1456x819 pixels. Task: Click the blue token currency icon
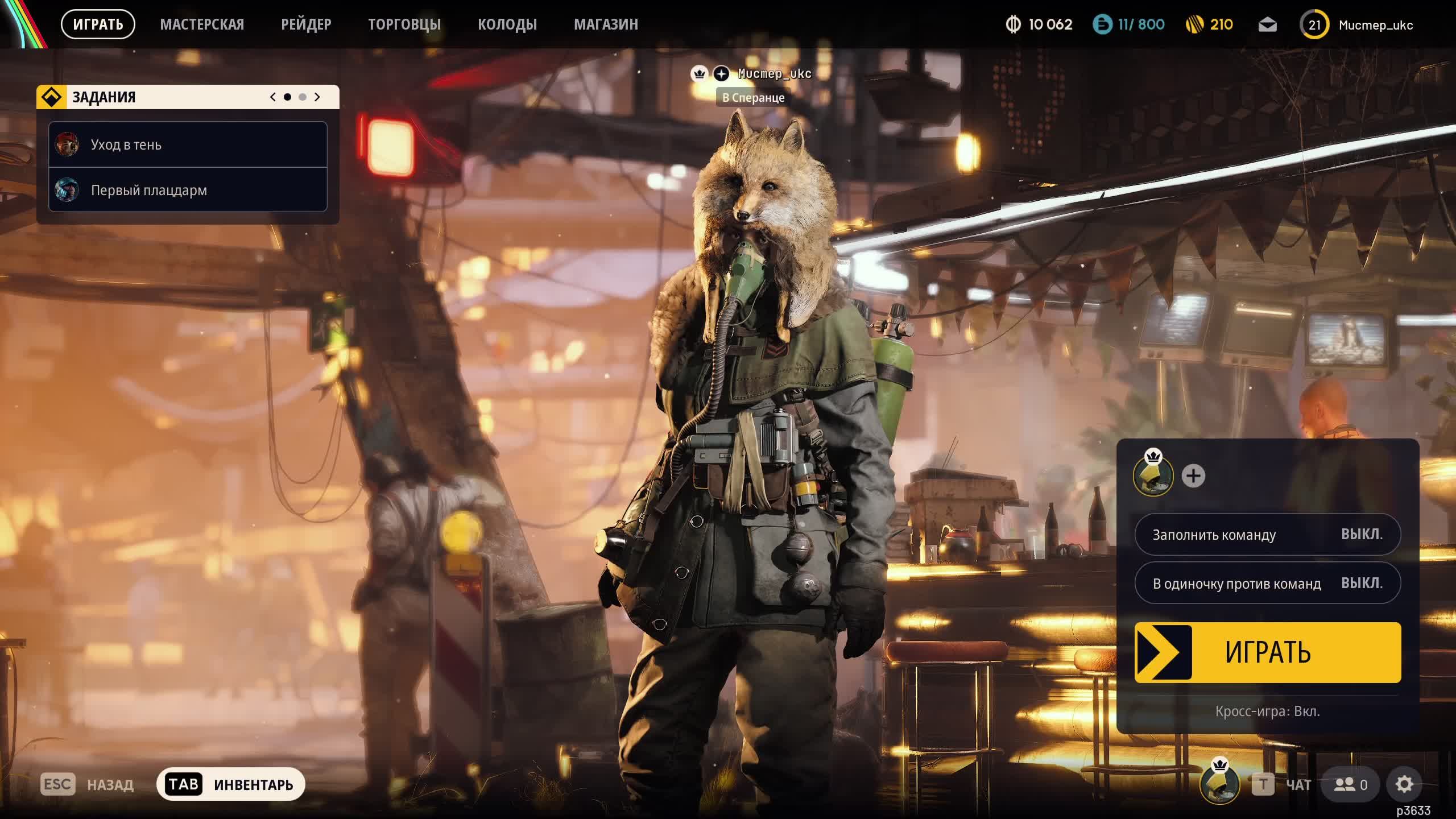pos(1102,24)
